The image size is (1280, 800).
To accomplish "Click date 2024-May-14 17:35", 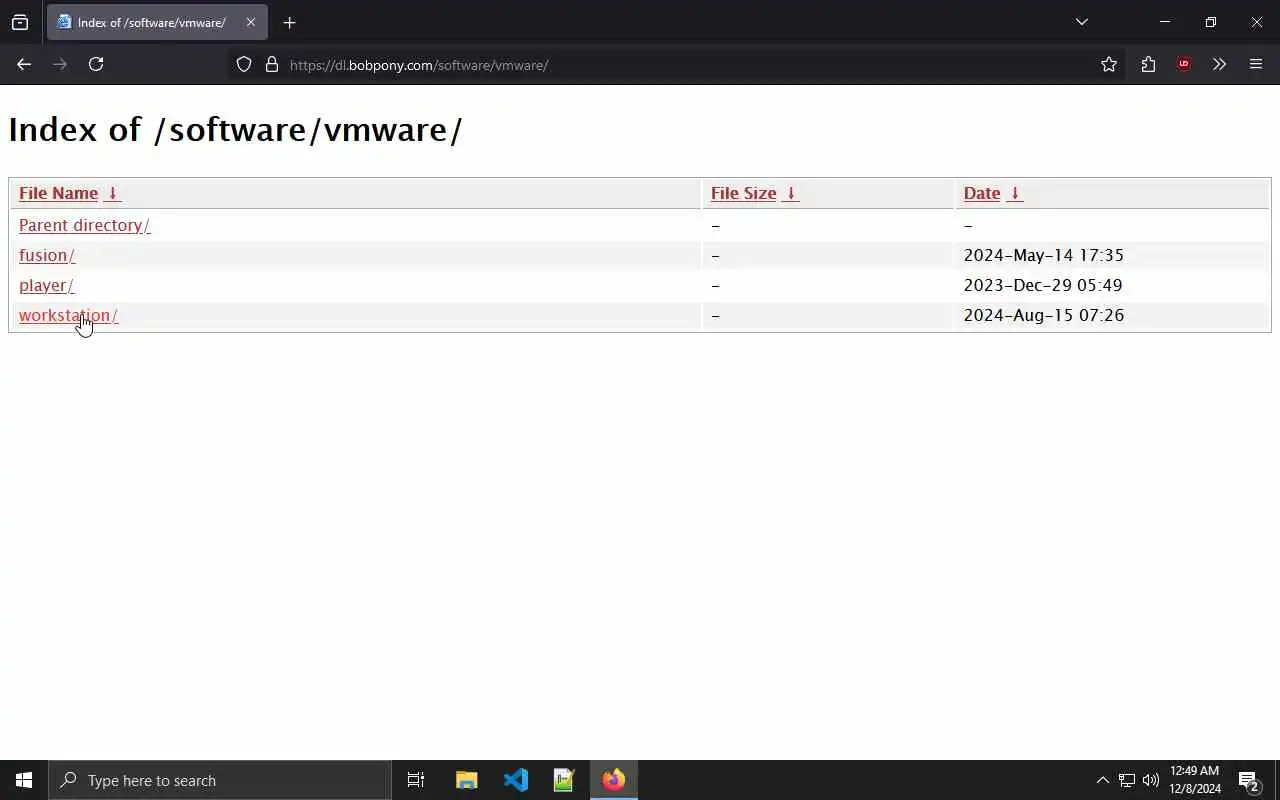I will tap(1043, 255).
